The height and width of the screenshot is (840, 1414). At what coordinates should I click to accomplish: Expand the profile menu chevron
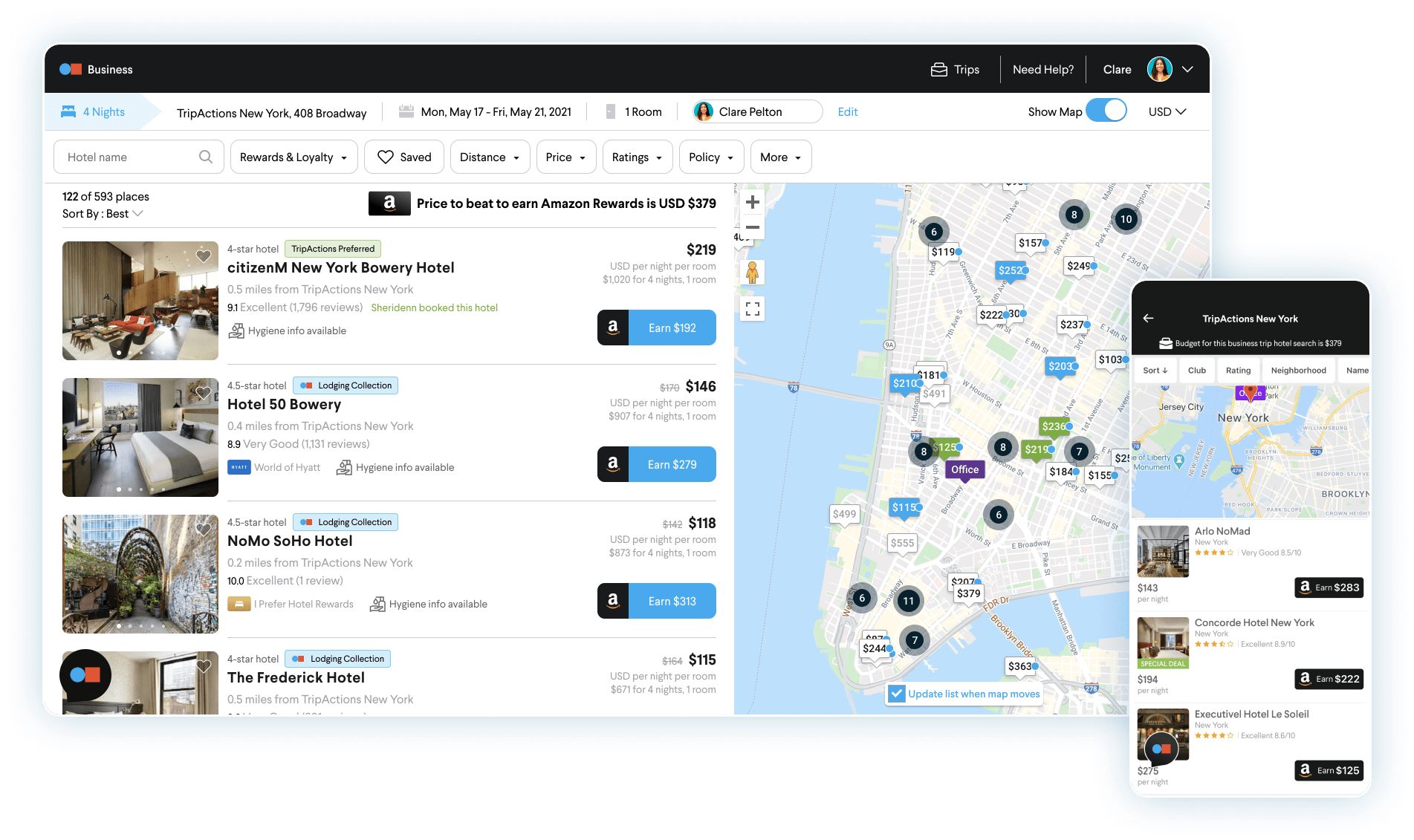1187,69
